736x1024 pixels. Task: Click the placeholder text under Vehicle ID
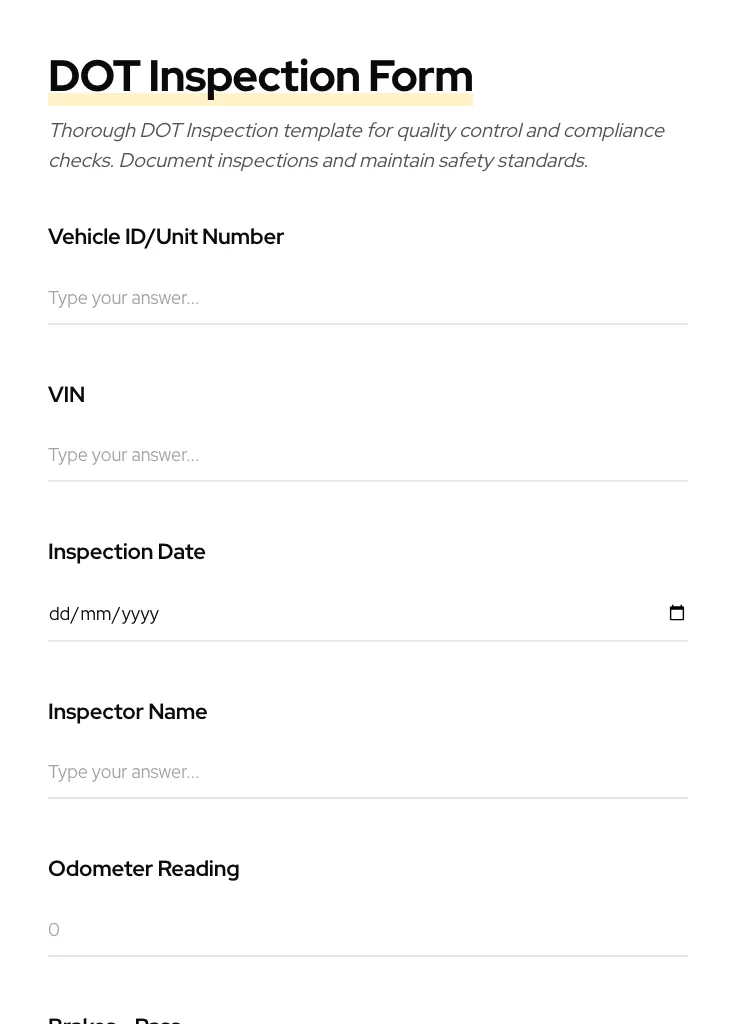pos(123,298)
